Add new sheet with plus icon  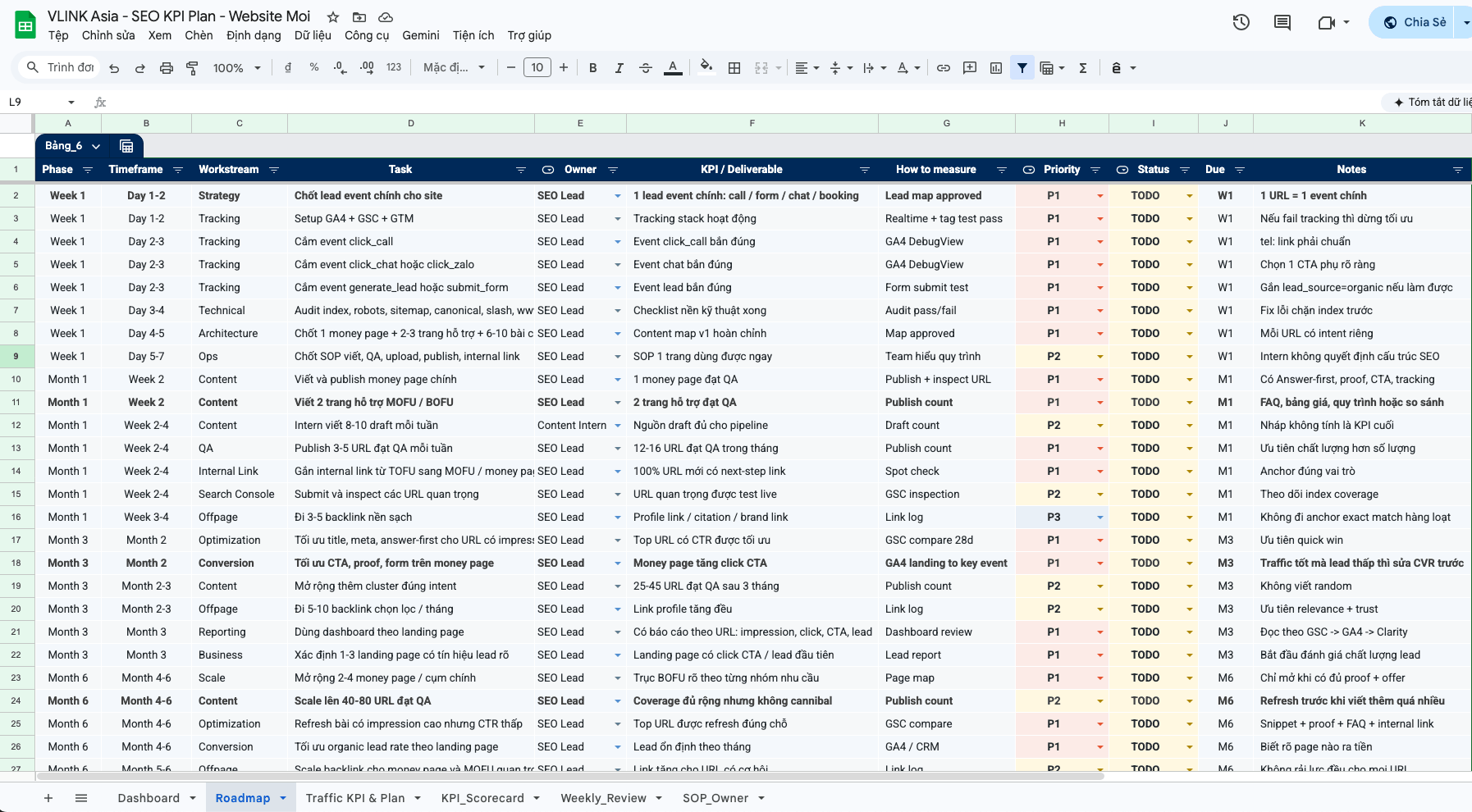(x=48, y=798)
